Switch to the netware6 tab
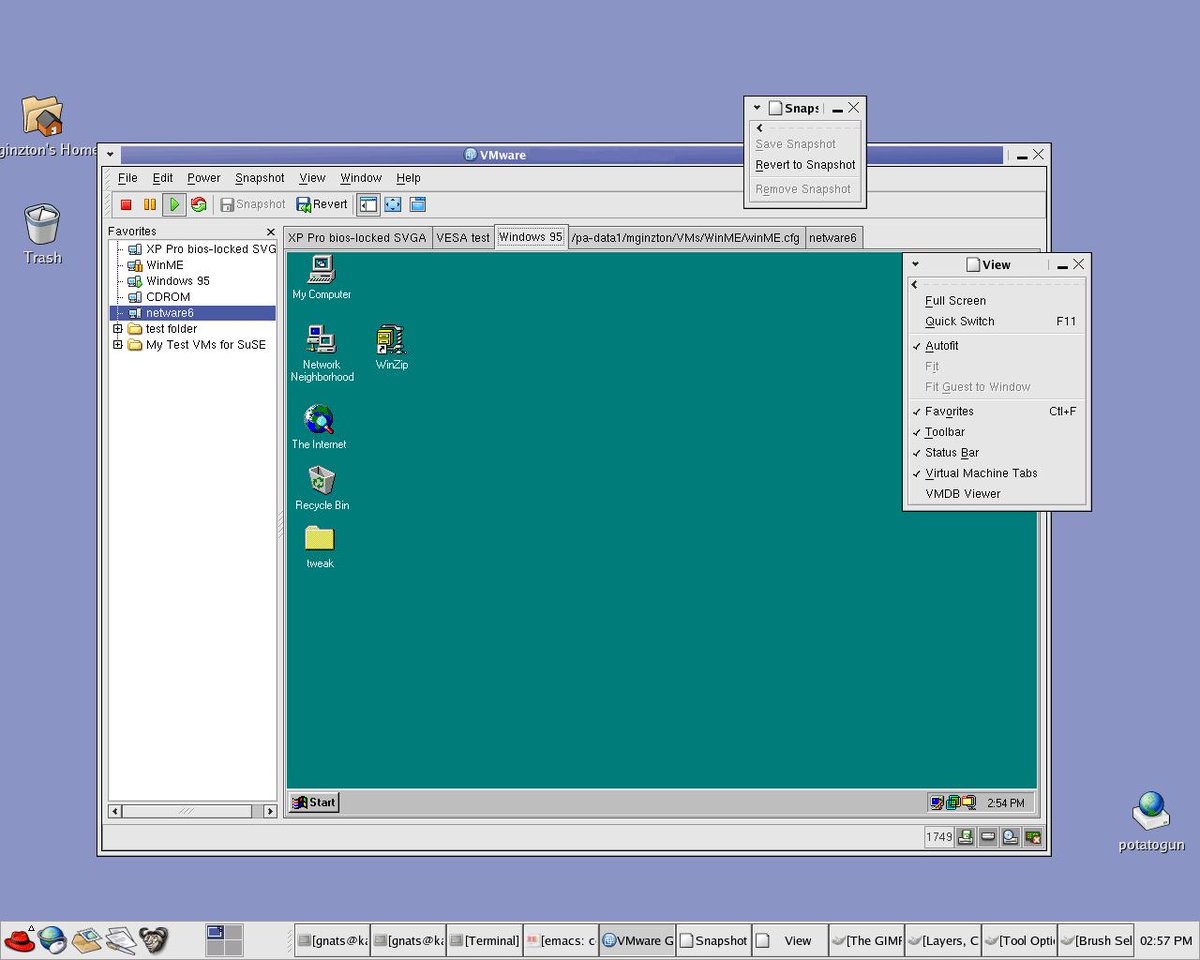The height and width of the screenshot is (960, 1200). click(833, 238)
